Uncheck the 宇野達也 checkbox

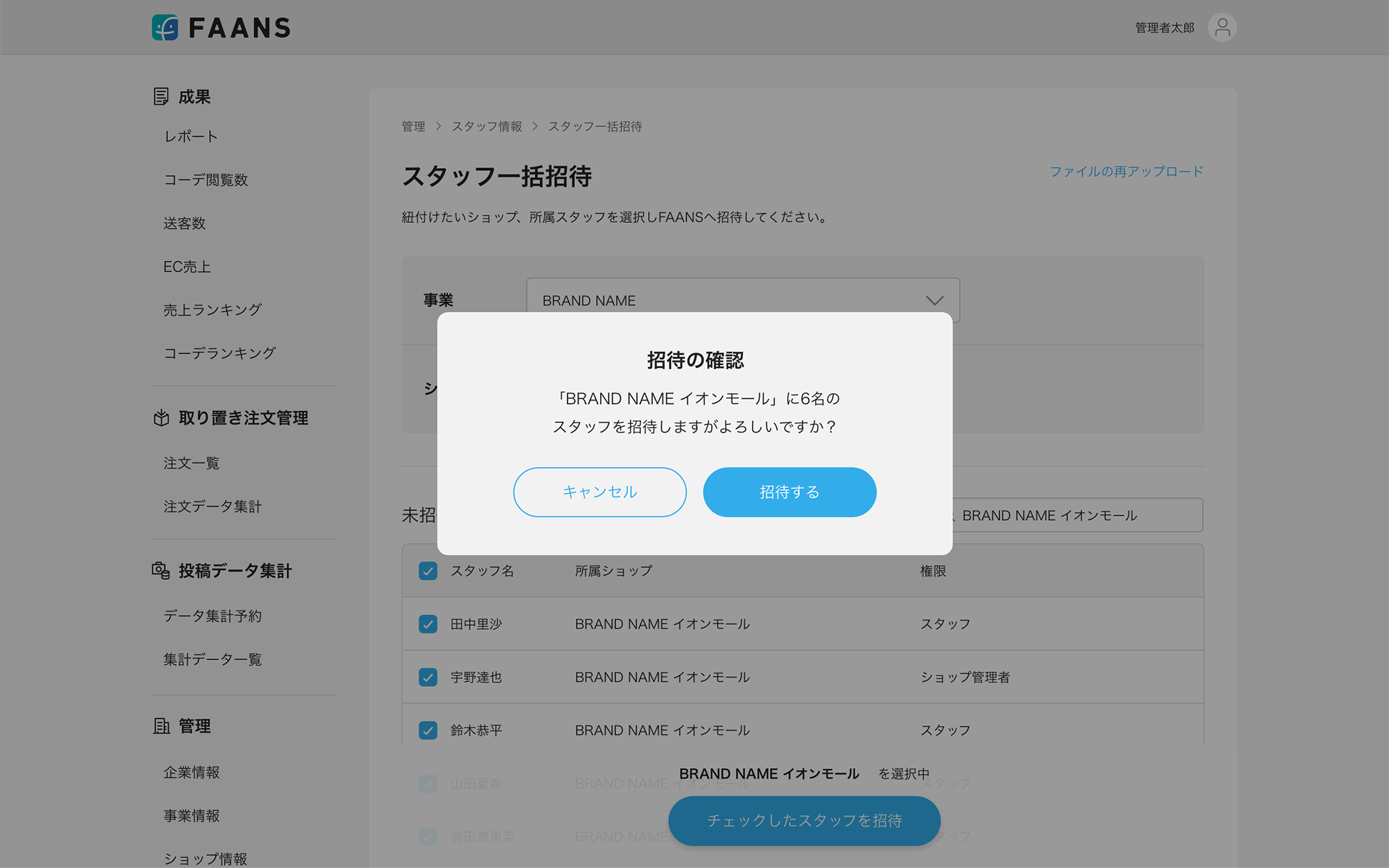pos(428,677)
